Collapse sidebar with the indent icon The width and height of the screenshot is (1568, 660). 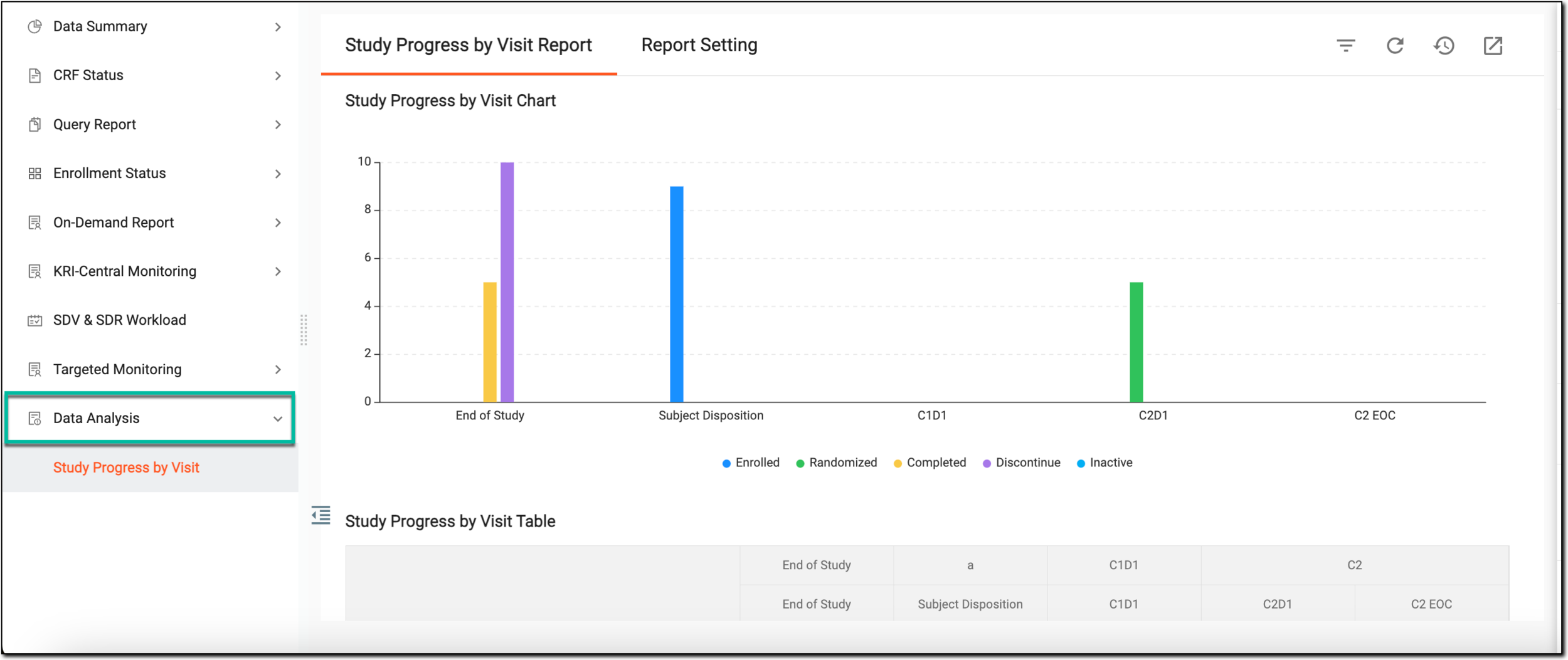coord(321,515)
